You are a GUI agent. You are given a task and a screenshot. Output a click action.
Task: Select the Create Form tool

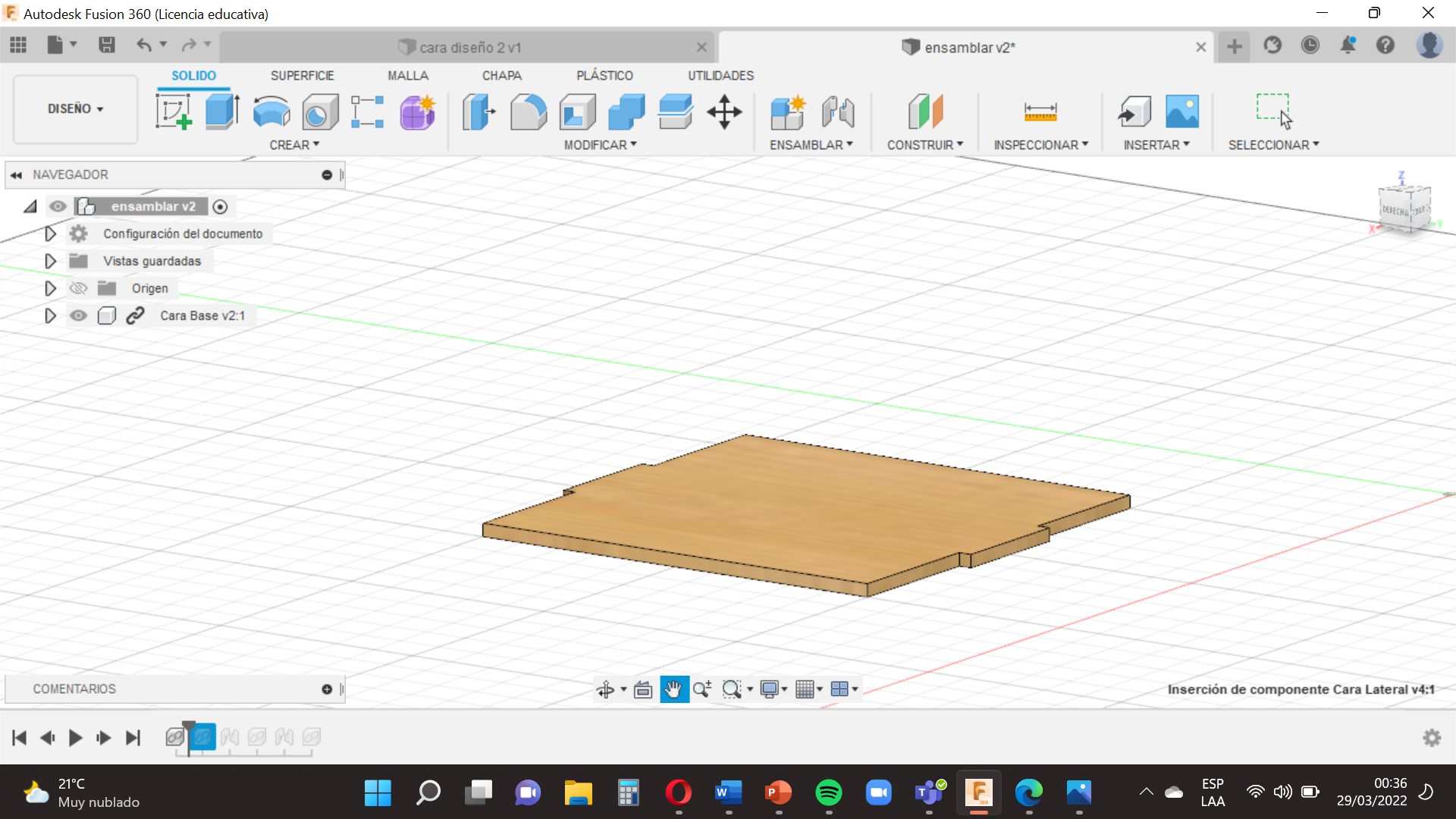(x=417, y=111)
